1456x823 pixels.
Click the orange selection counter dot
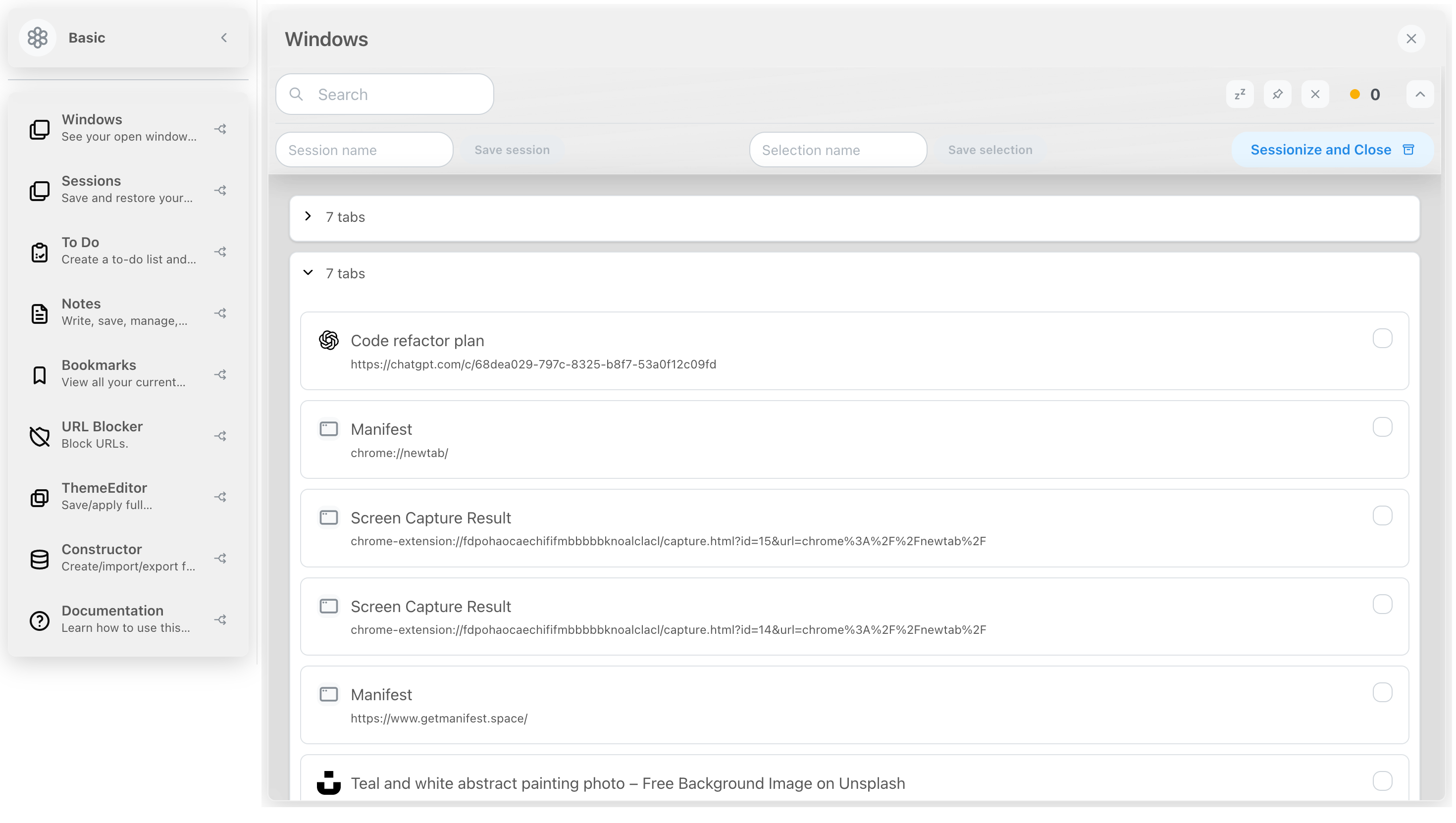(1355, 95)
